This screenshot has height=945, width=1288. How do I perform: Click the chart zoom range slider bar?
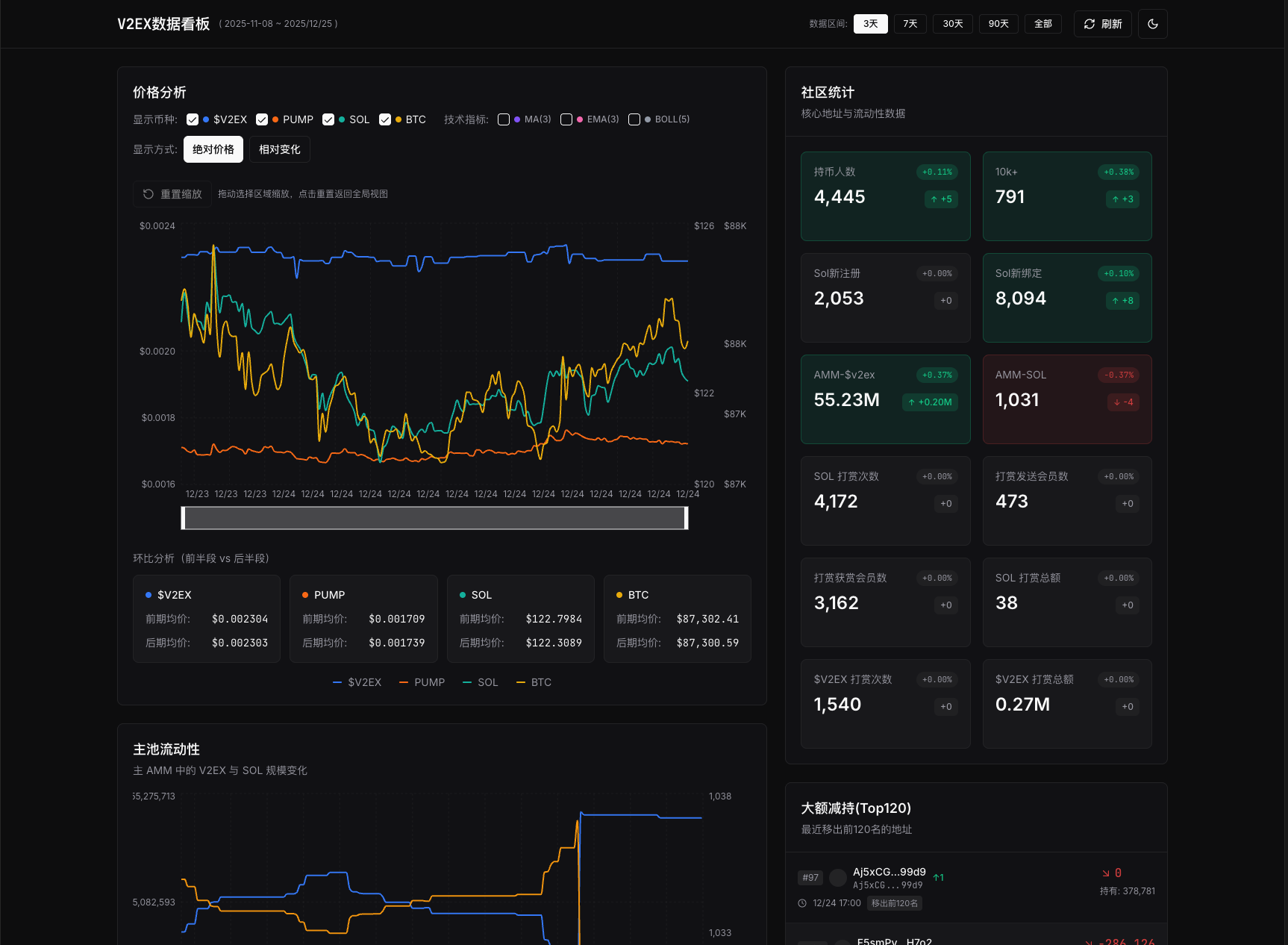pos(434,518)
